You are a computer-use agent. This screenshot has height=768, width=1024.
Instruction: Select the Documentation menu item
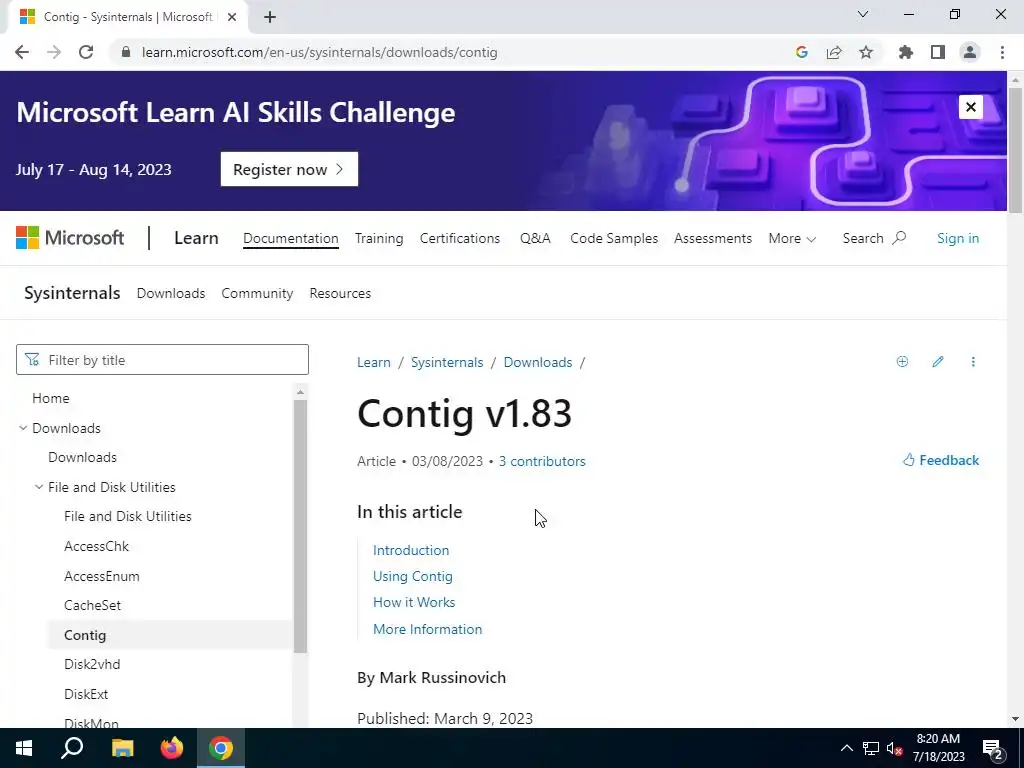point(291,238)
